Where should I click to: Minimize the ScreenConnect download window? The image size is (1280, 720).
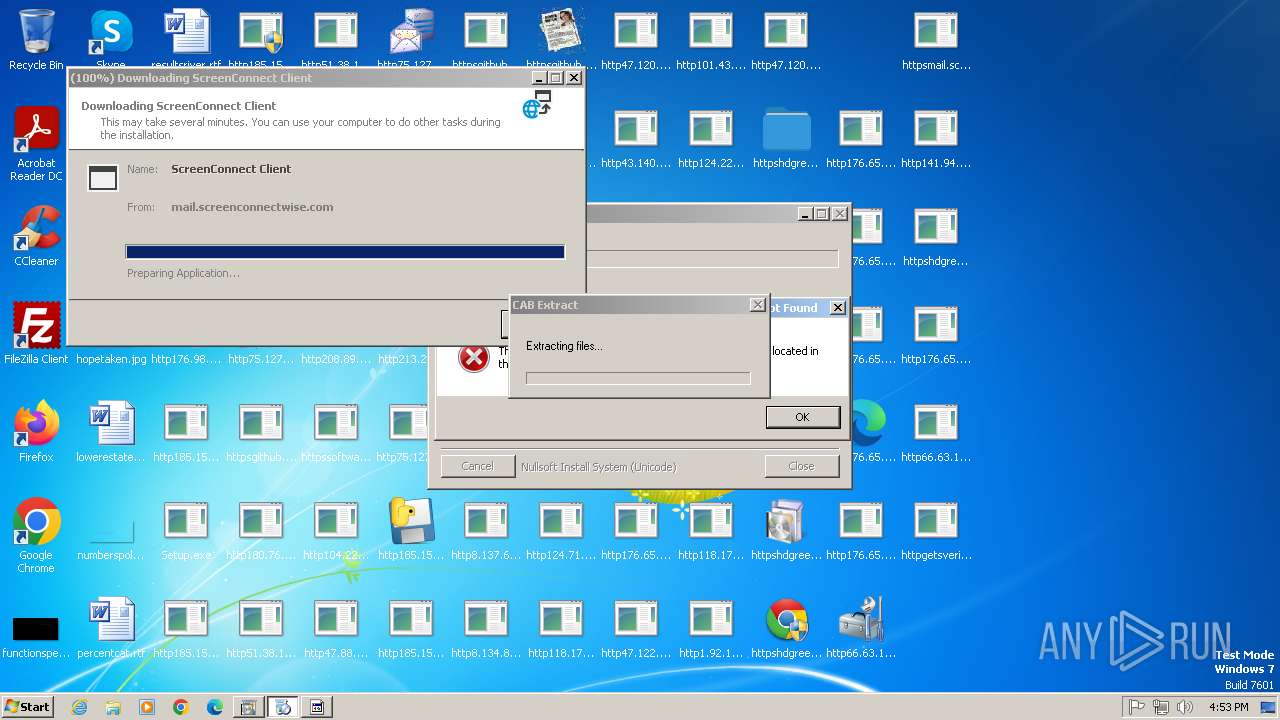(538, 78)
